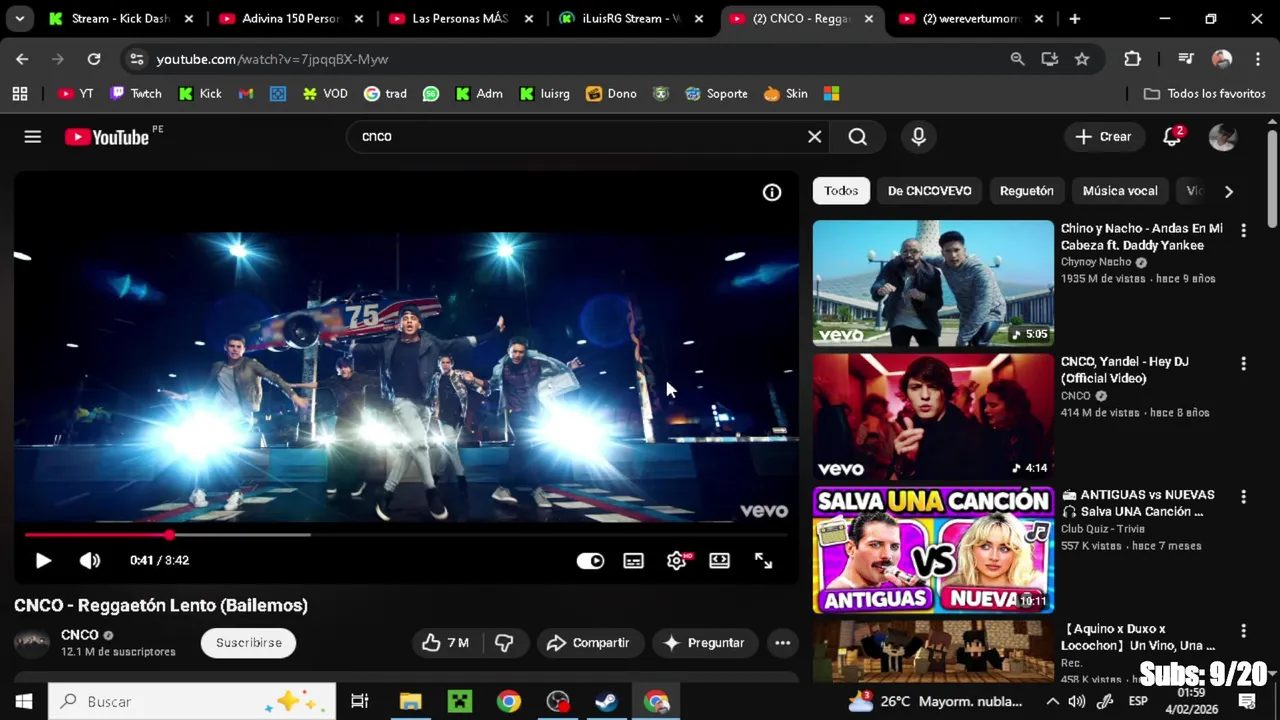Open Todos los favoritos folder

(1205, 93)
